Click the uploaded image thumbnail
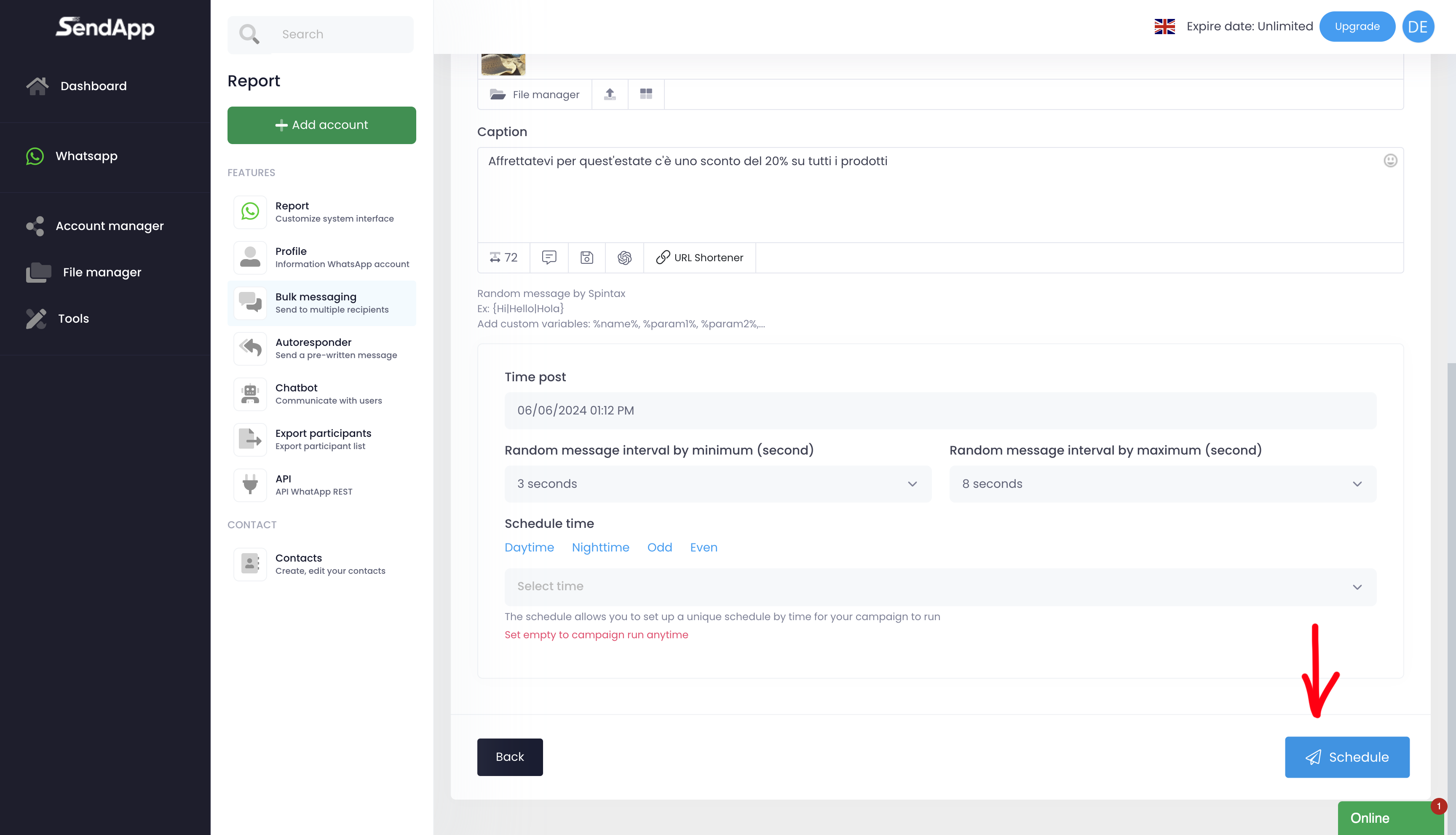The image size is (1456, 835). (x=503, y=64)
